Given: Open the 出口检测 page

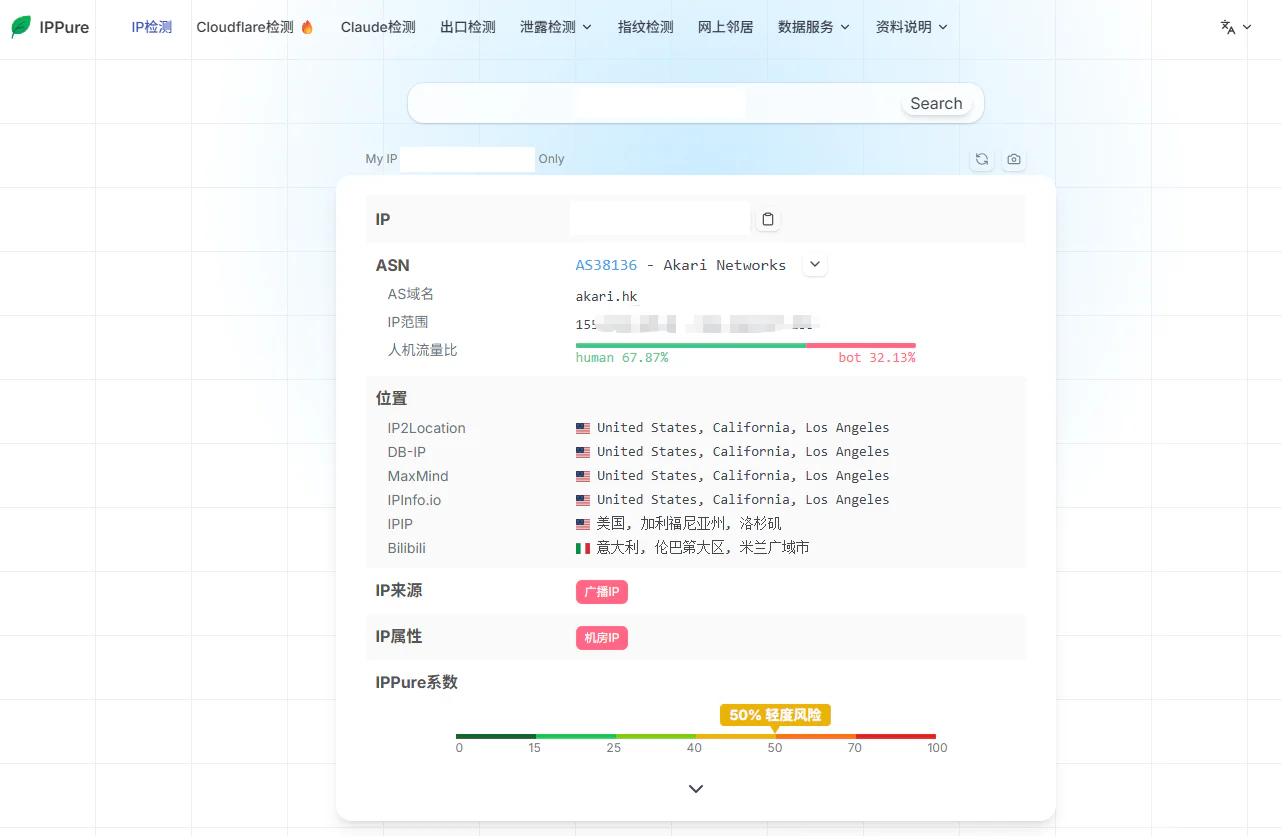Looking at the screenshot, I should click(x=468, y=27).
